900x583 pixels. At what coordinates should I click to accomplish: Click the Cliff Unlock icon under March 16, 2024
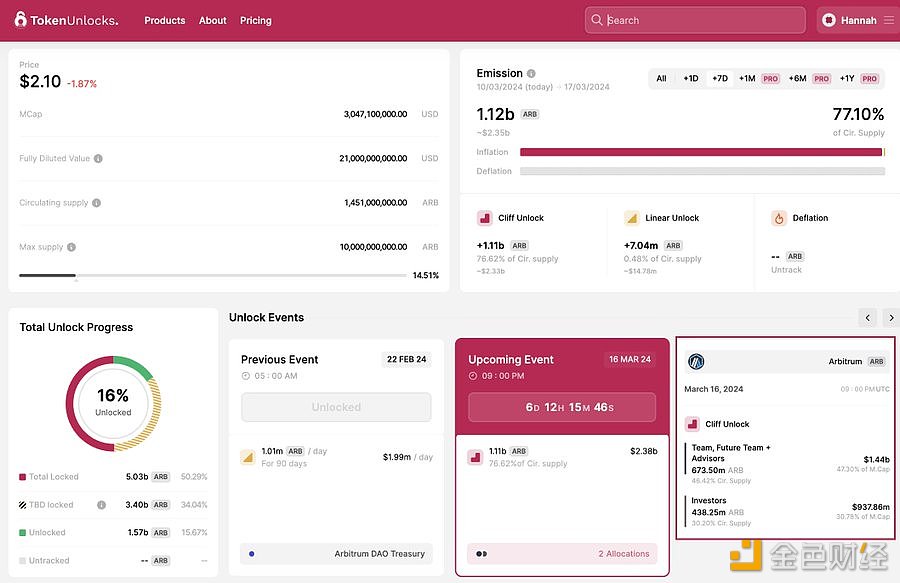692,424
